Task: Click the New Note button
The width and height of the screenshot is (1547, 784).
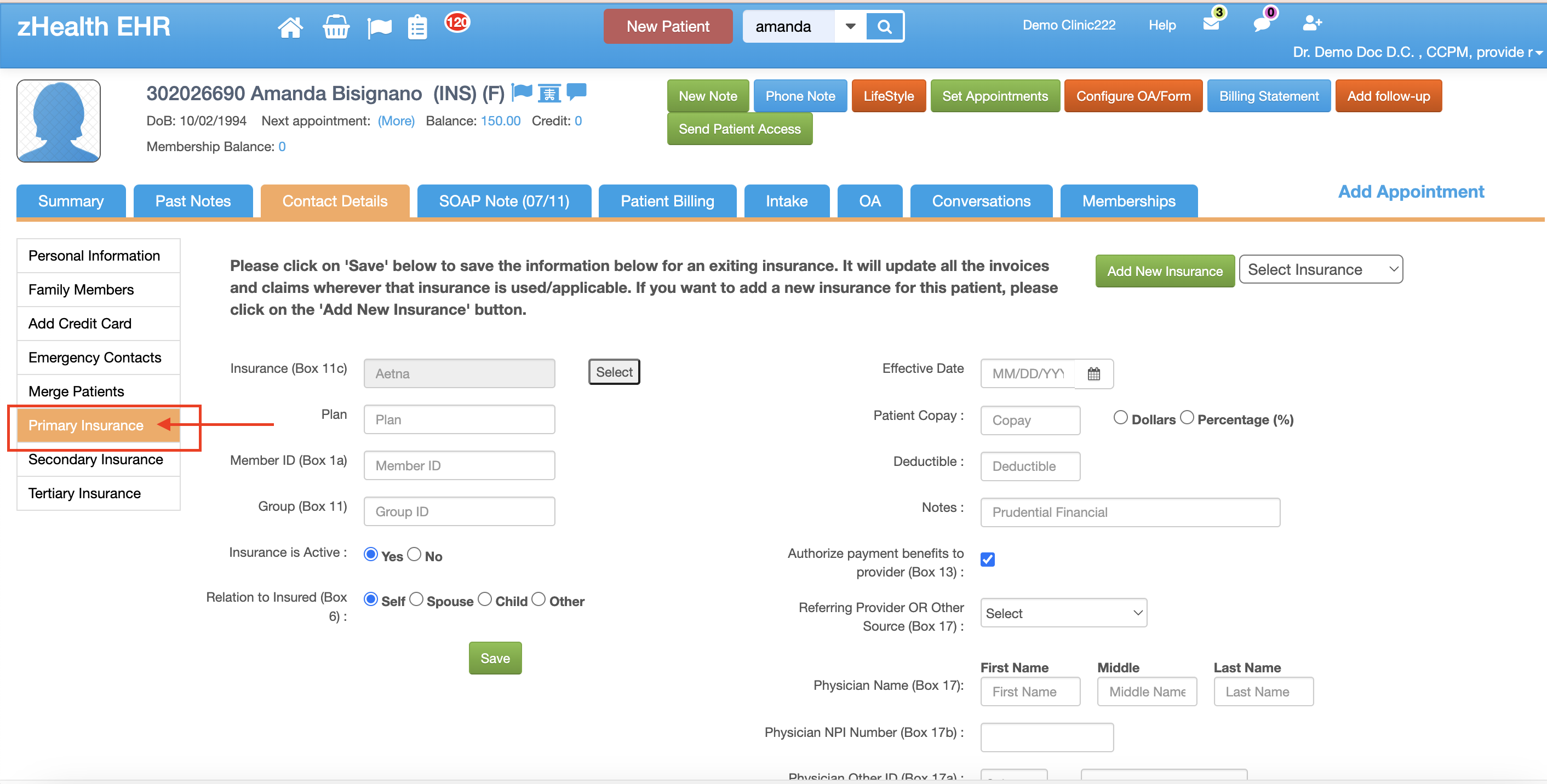Action: pos(707,96)
